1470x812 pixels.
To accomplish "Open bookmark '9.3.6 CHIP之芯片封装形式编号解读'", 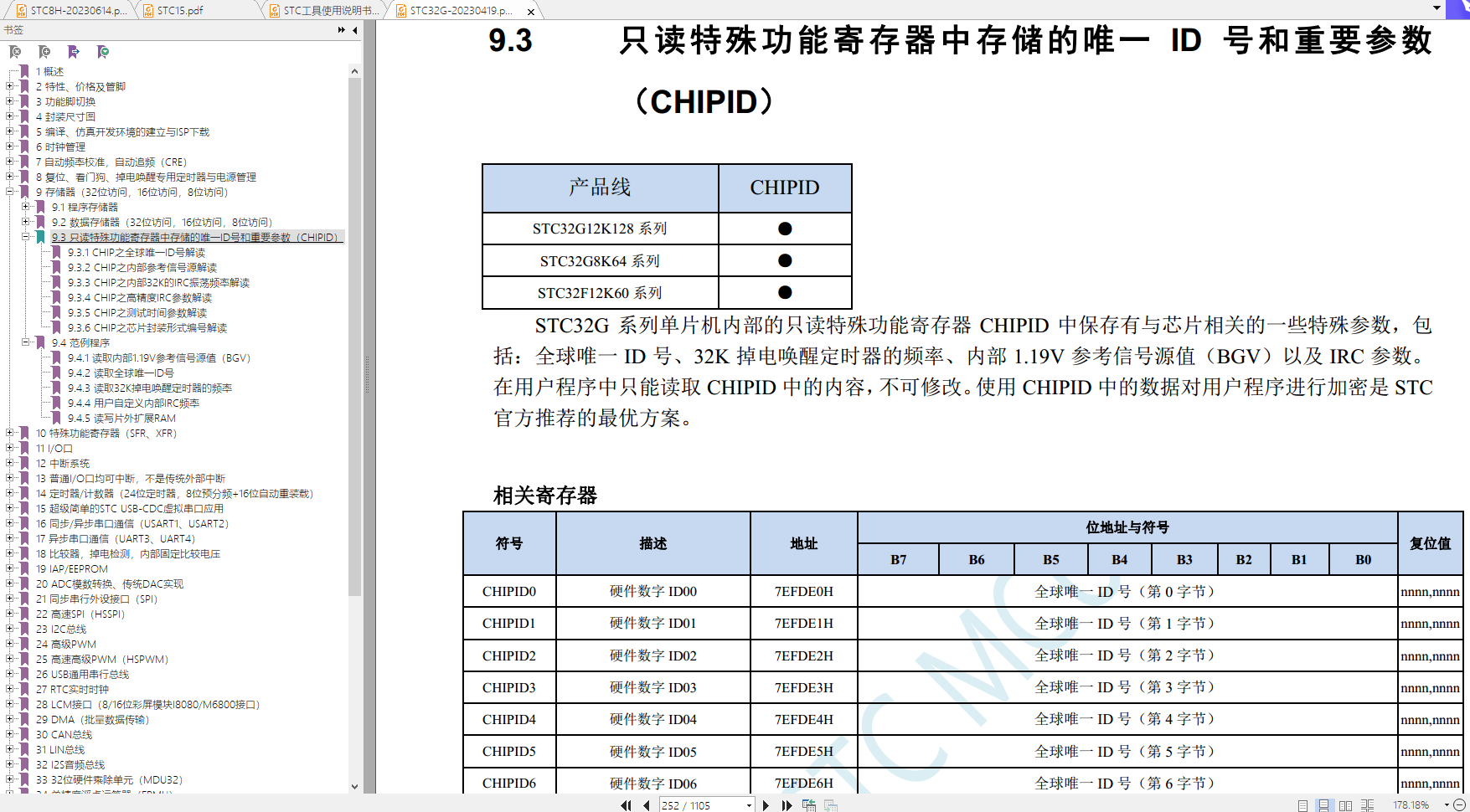I will [x=147, y=327].
